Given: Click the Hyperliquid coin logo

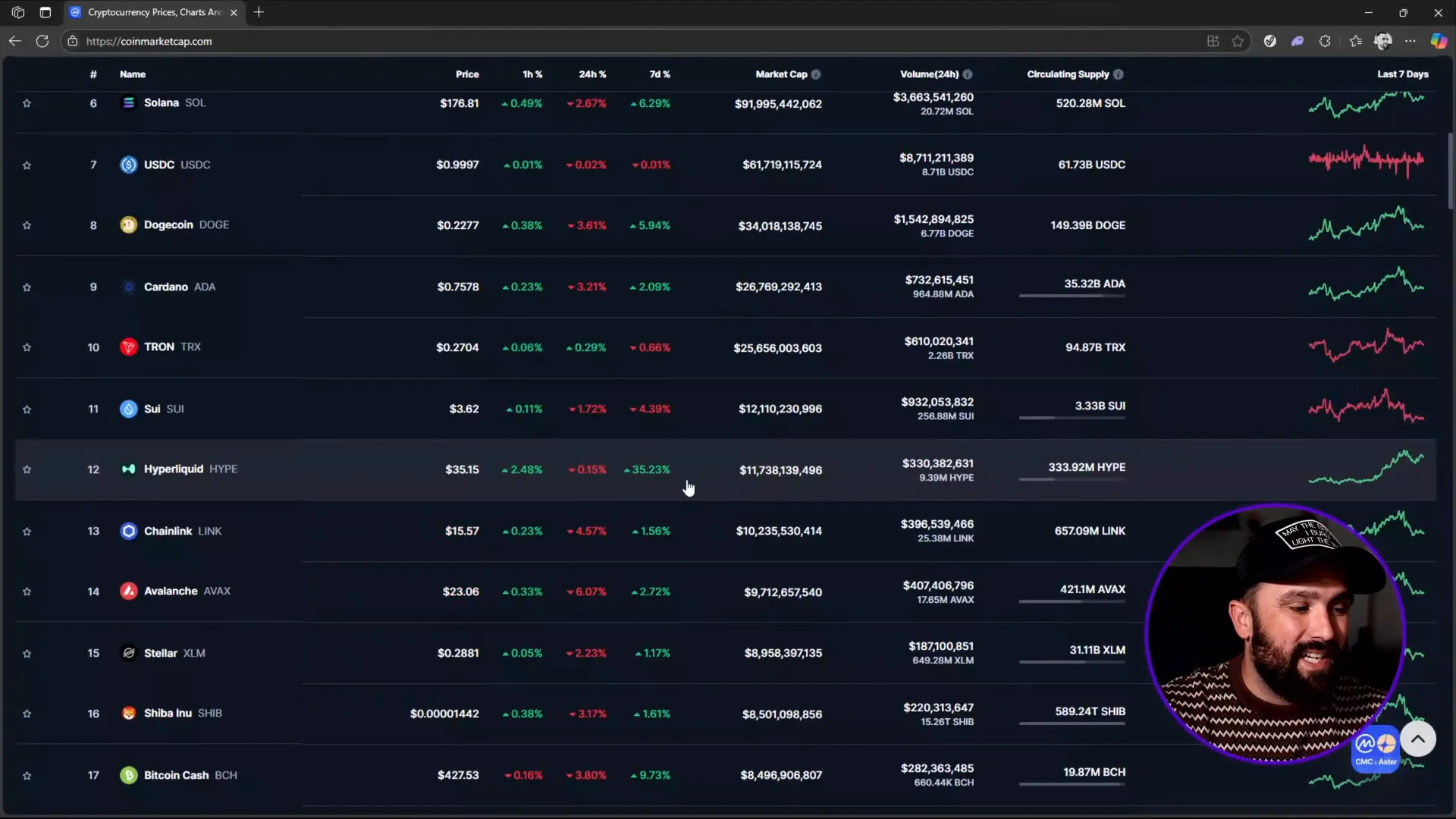Looking at the screenshot, I should 129,469.
